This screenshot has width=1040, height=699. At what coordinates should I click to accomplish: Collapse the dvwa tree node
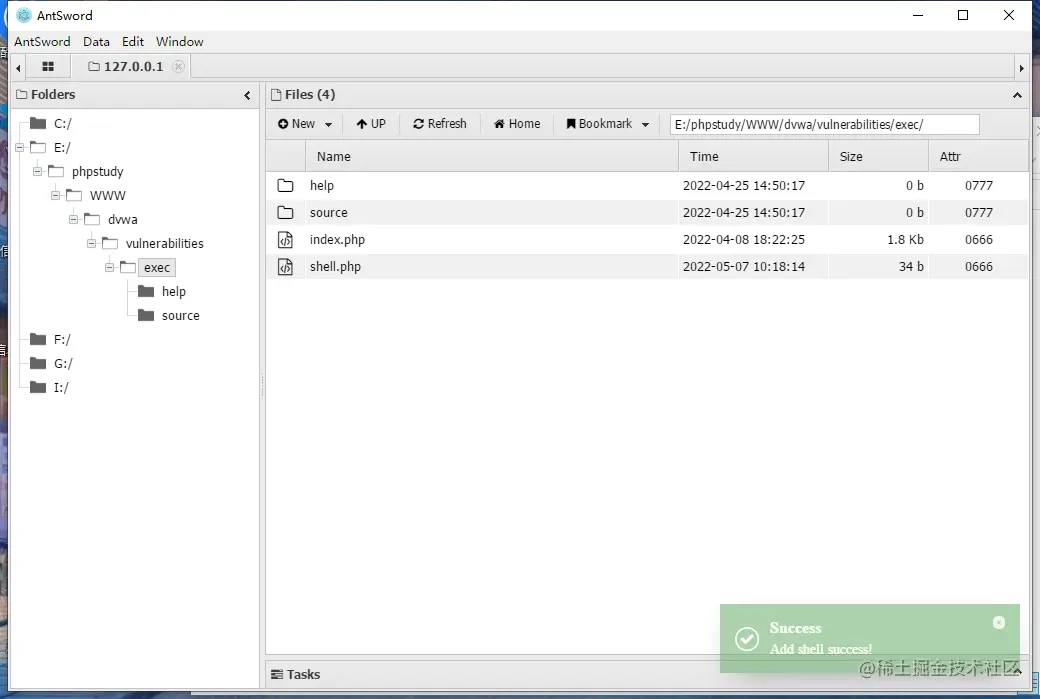pos(74,219)
